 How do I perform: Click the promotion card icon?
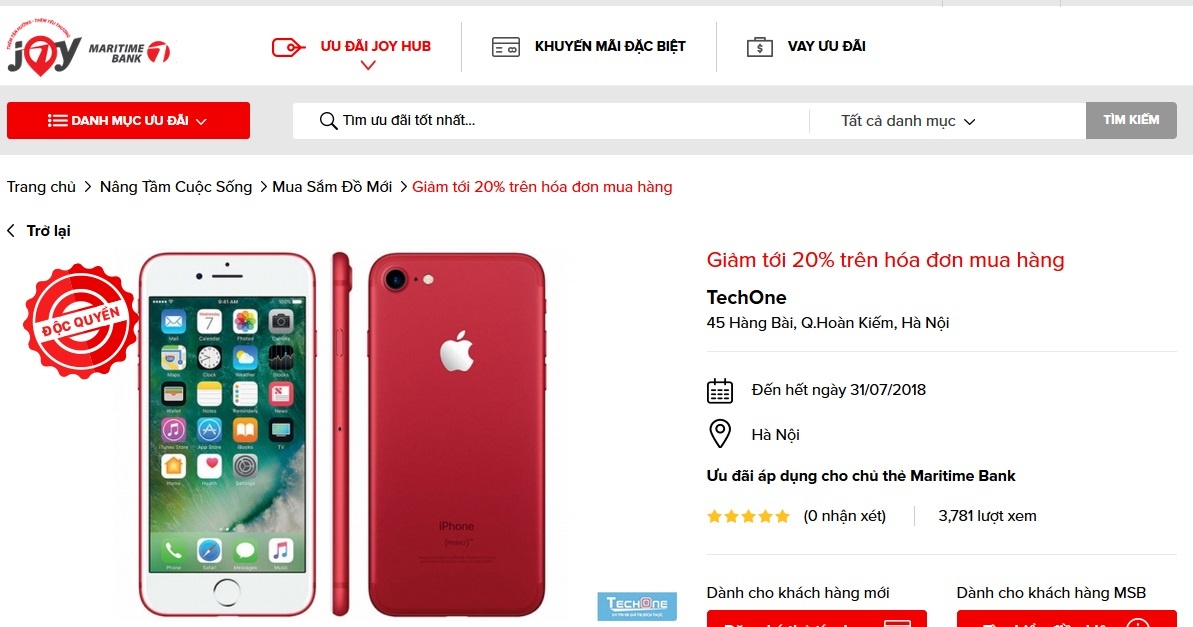pyautogui.click(x=505, y=47)
